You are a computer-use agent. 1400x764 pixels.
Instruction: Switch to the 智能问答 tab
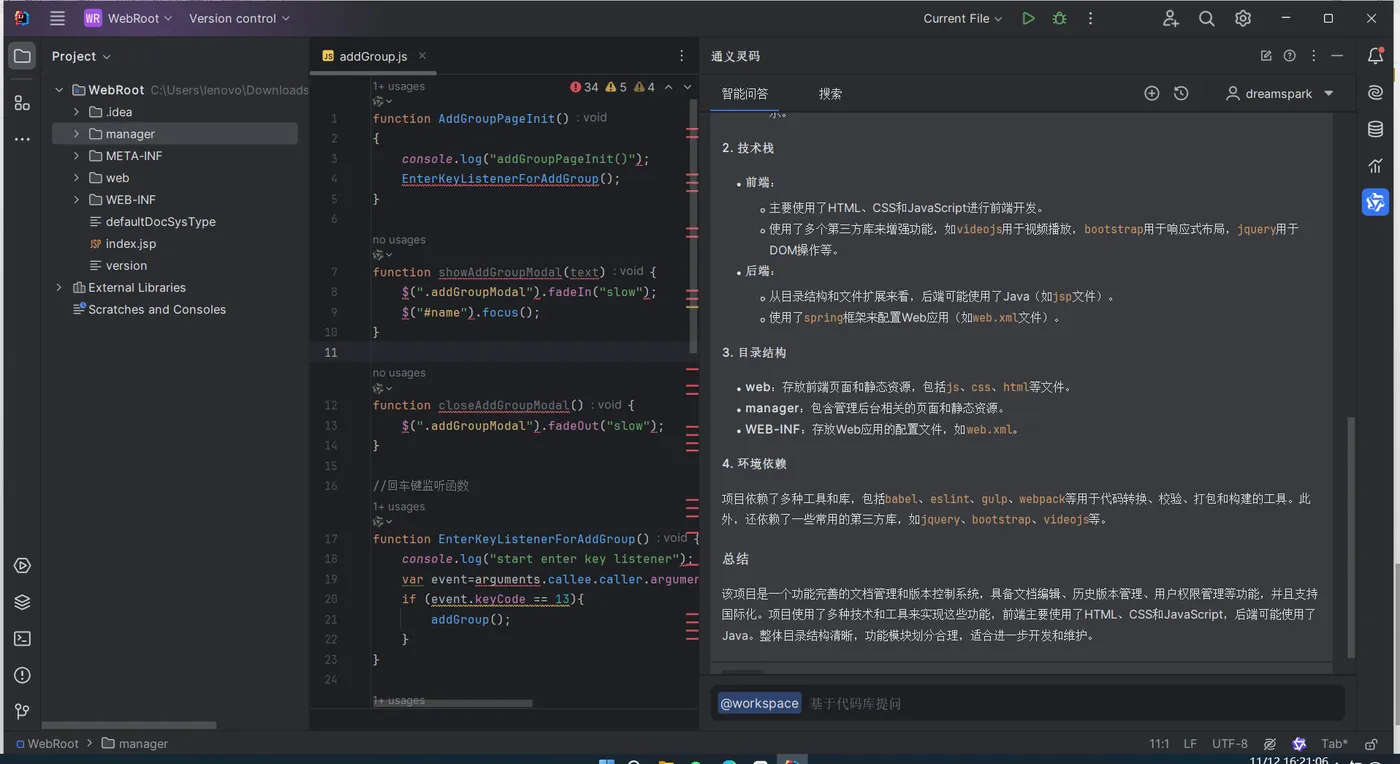[745, 93]
